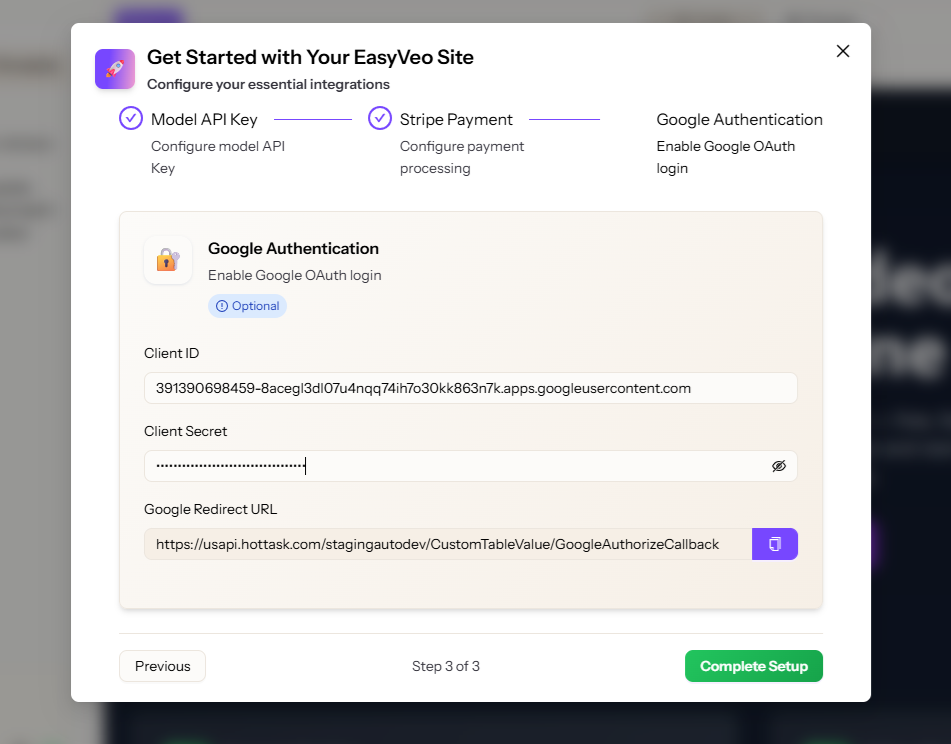951x744 pixels.
Task: Click the Stripe Payment step checkmark
Action: click(x=380, y=118)
